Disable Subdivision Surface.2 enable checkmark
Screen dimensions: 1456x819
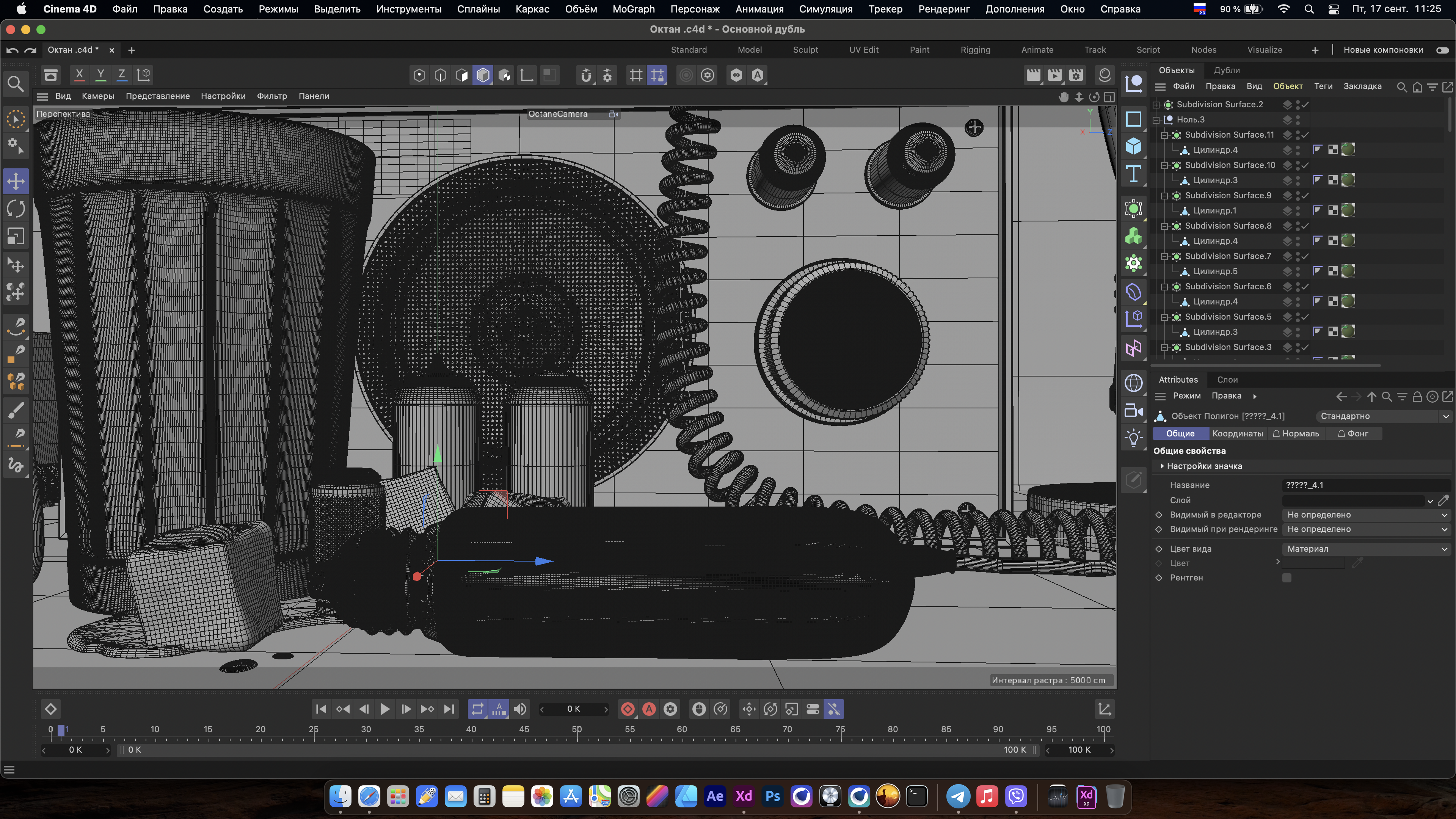point(1305,105)
